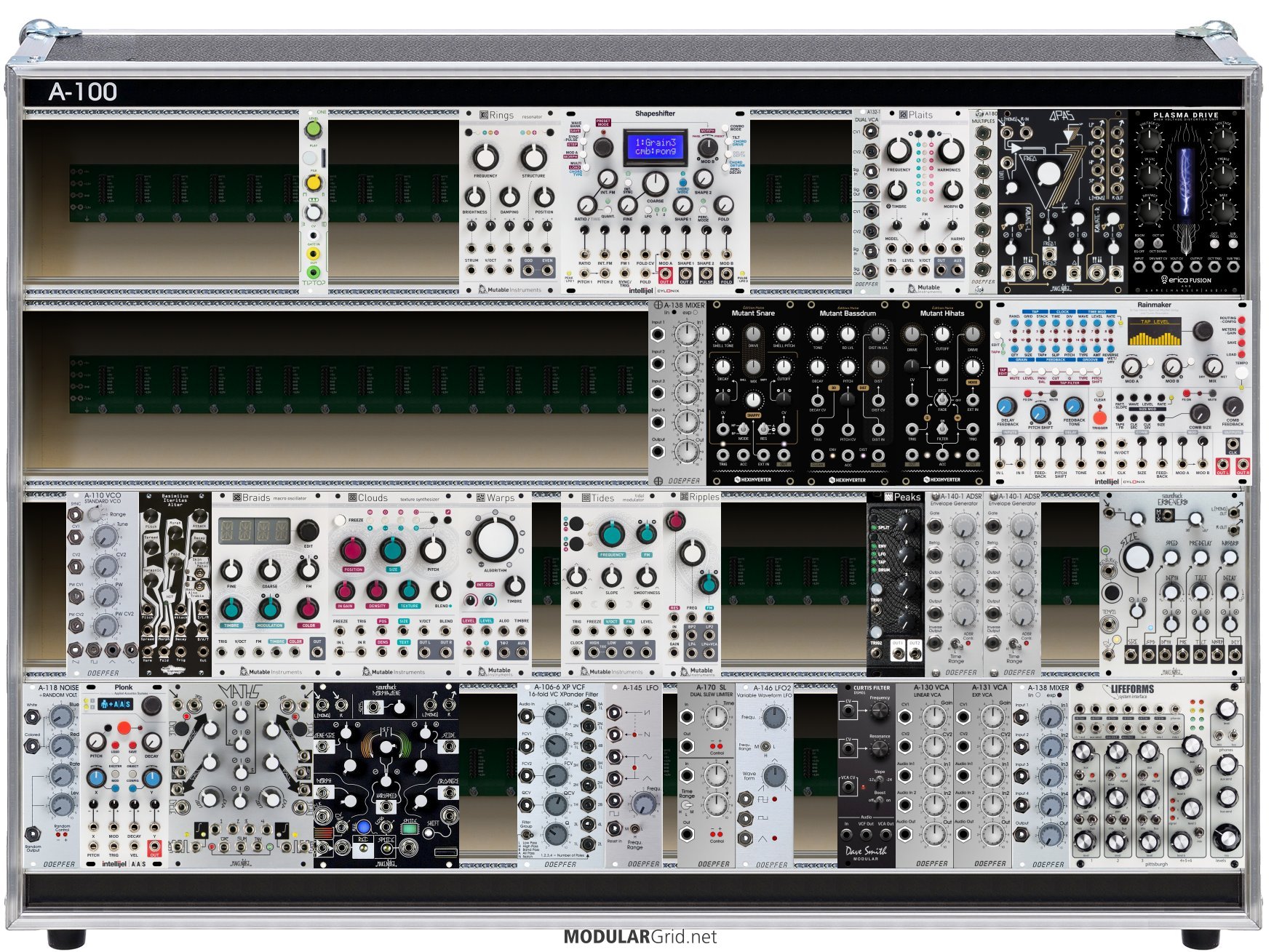This screenshot has width=1282, height=952.
Task: Adjust the Clouds Position knob
Action: [353, 550]
